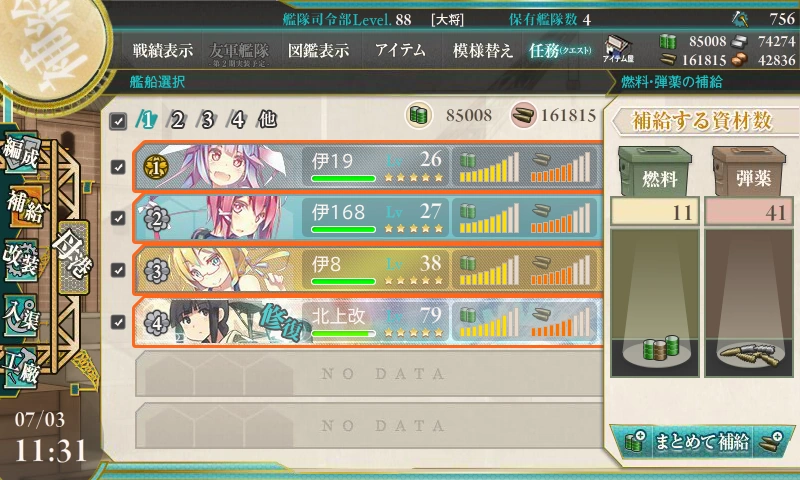Toggle the select-all fleet checkbox

click(118, 121)
